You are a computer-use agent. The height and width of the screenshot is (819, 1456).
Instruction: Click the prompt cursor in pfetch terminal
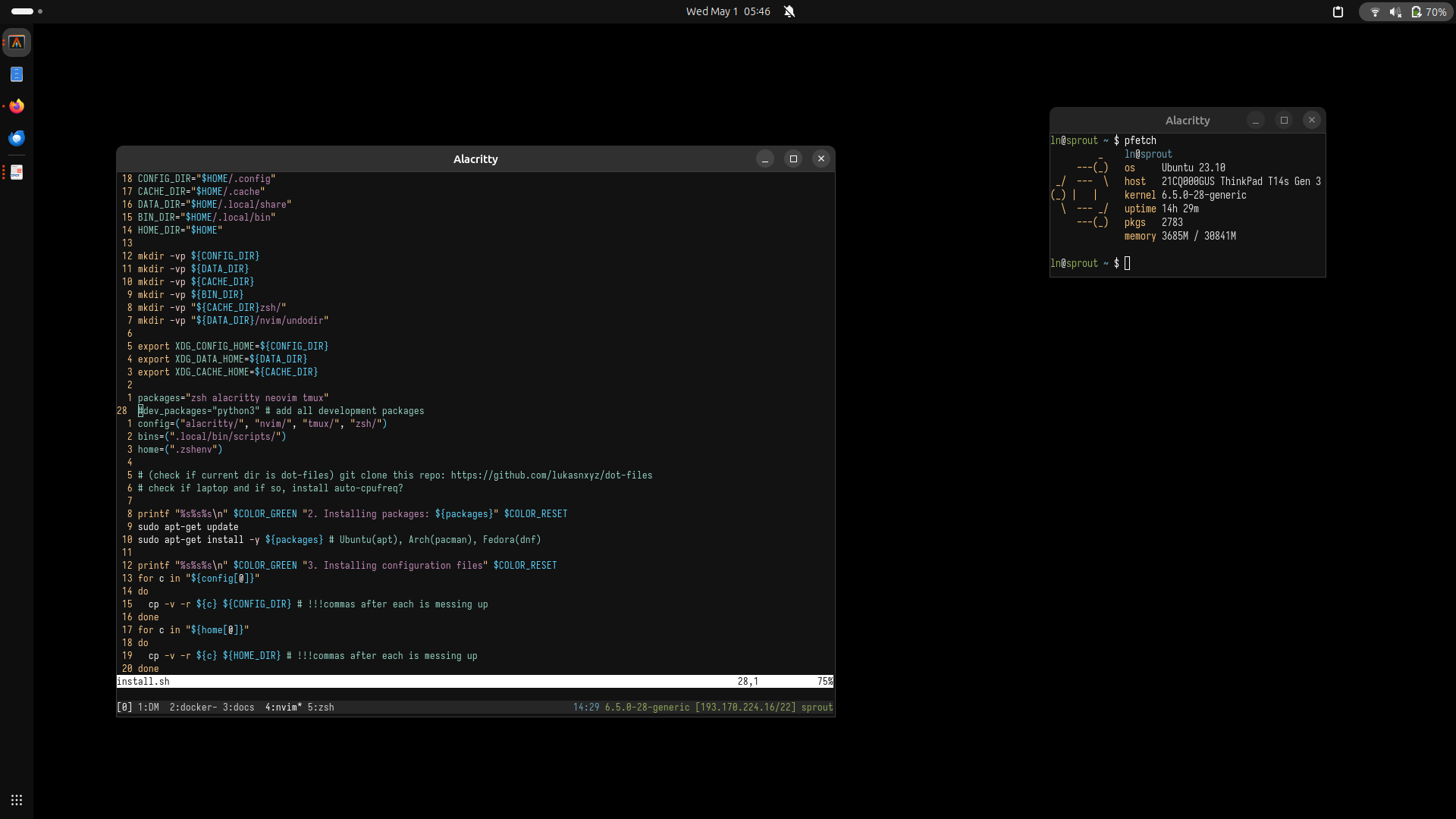pos(1128,263)
